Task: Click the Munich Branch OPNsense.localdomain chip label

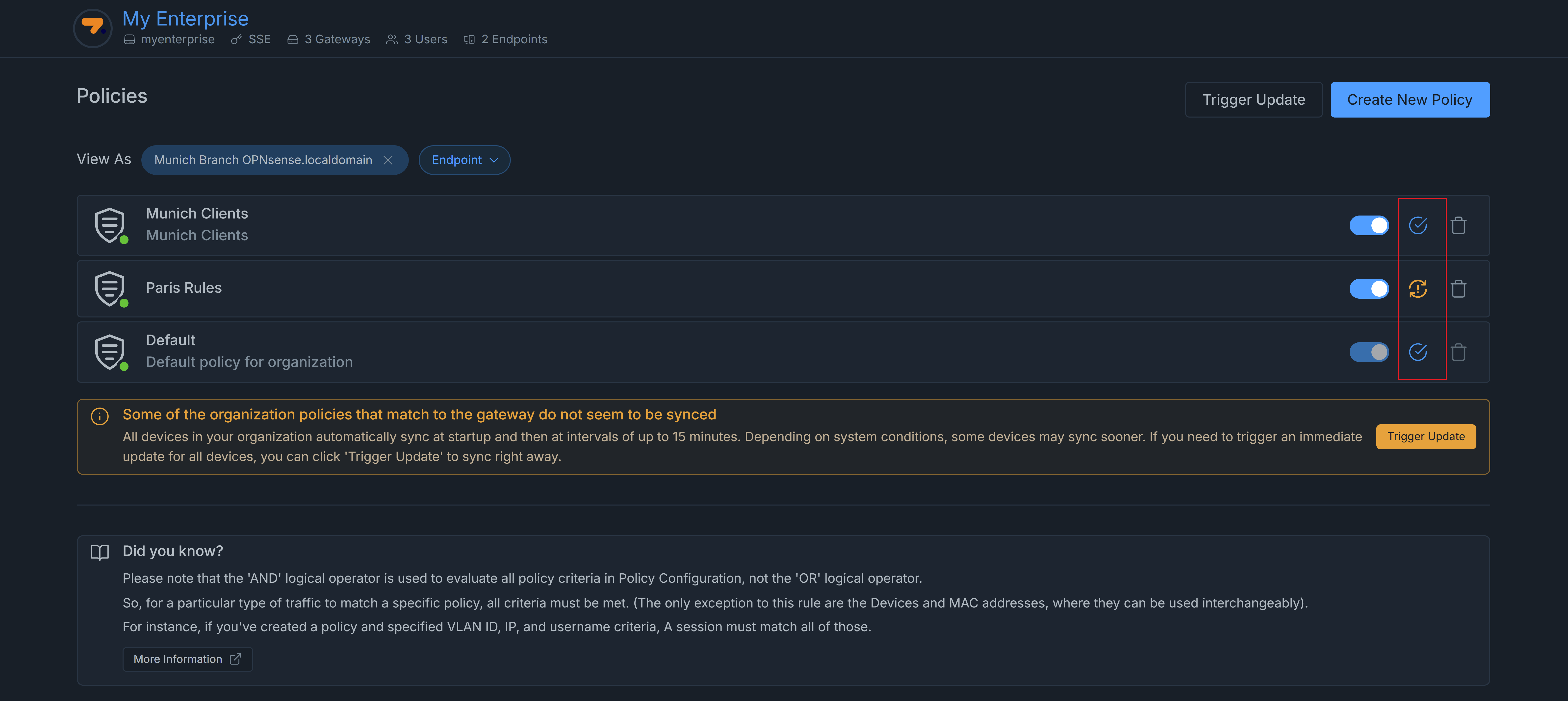Action: (x=263, y=160)
